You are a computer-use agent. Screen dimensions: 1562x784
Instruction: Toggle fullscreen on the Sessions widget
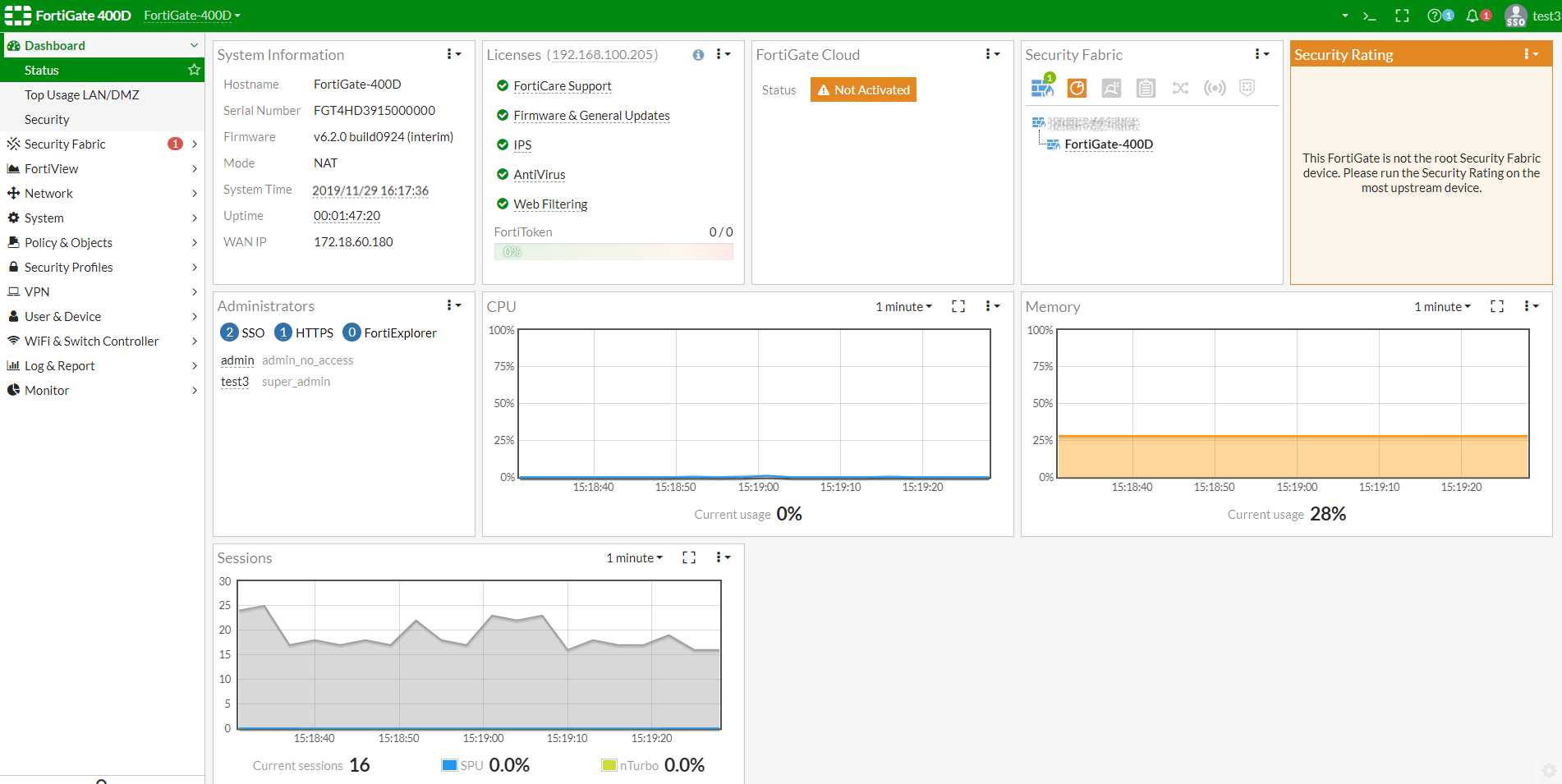click(689, 557)
